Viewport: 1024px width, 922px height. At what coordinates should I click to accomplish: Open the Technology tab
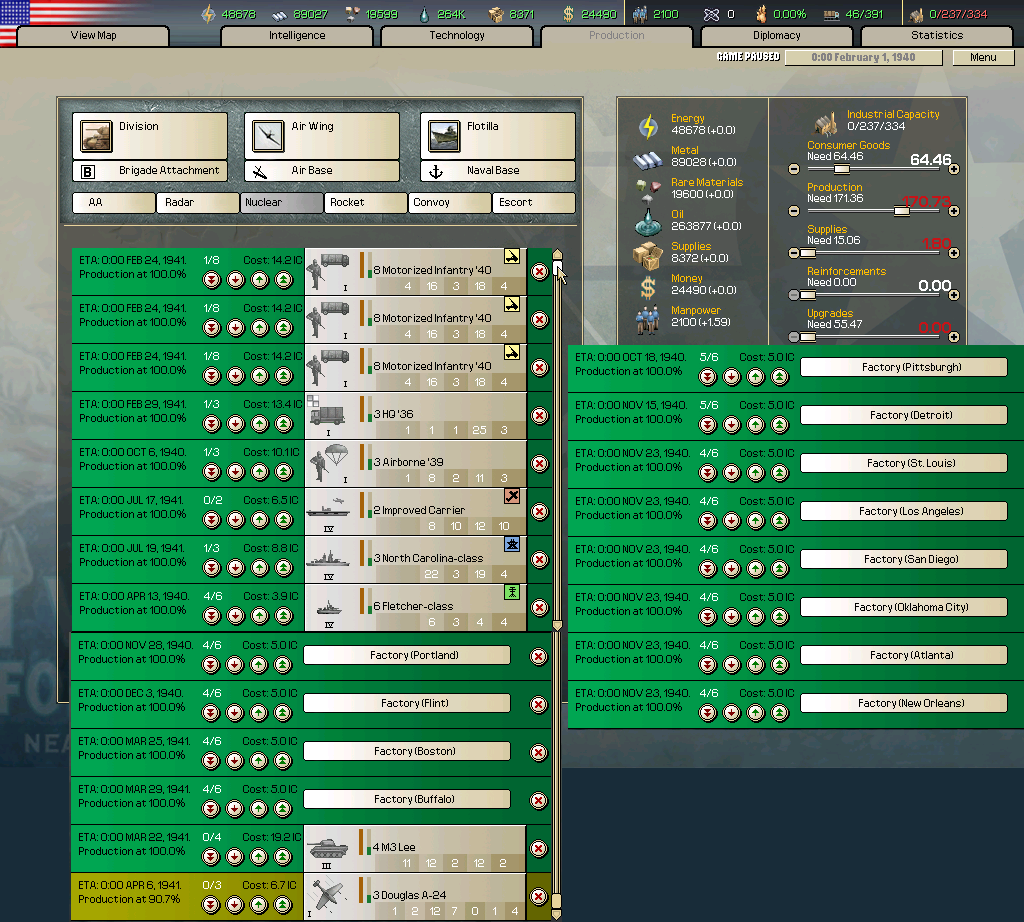pos(456,36)
